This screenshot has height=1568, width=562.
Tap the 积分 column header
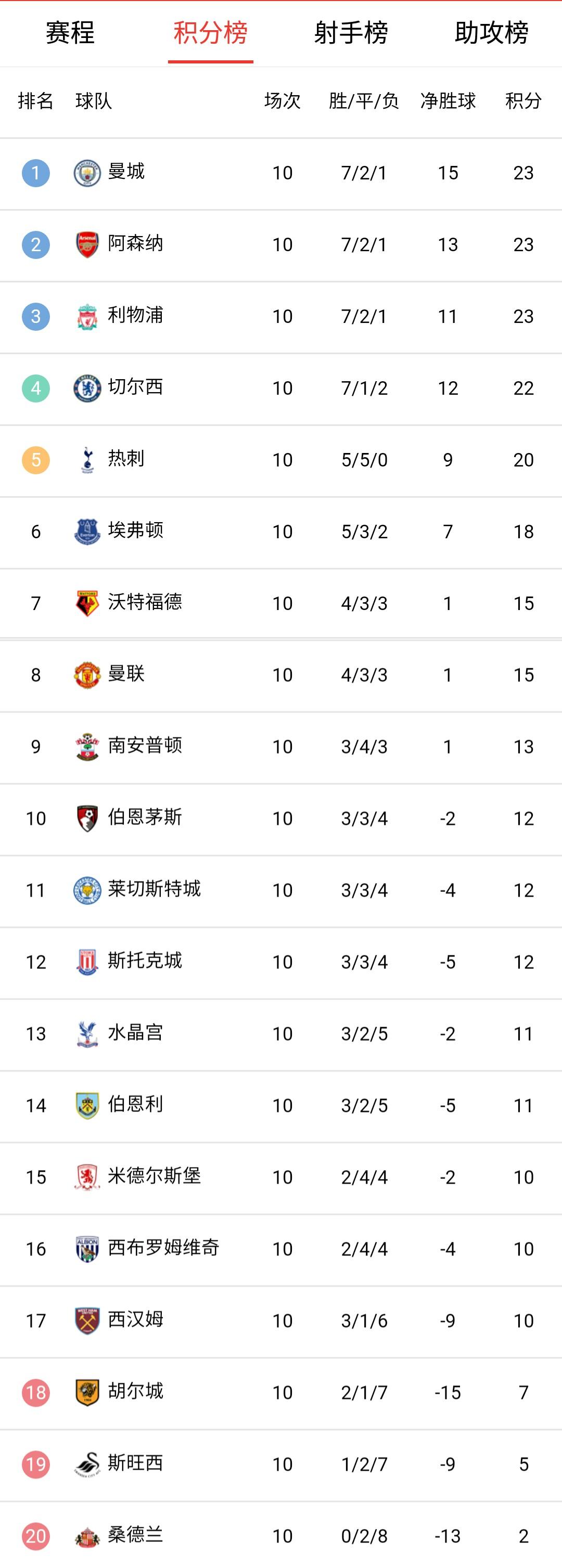click(x=523, y=101)
